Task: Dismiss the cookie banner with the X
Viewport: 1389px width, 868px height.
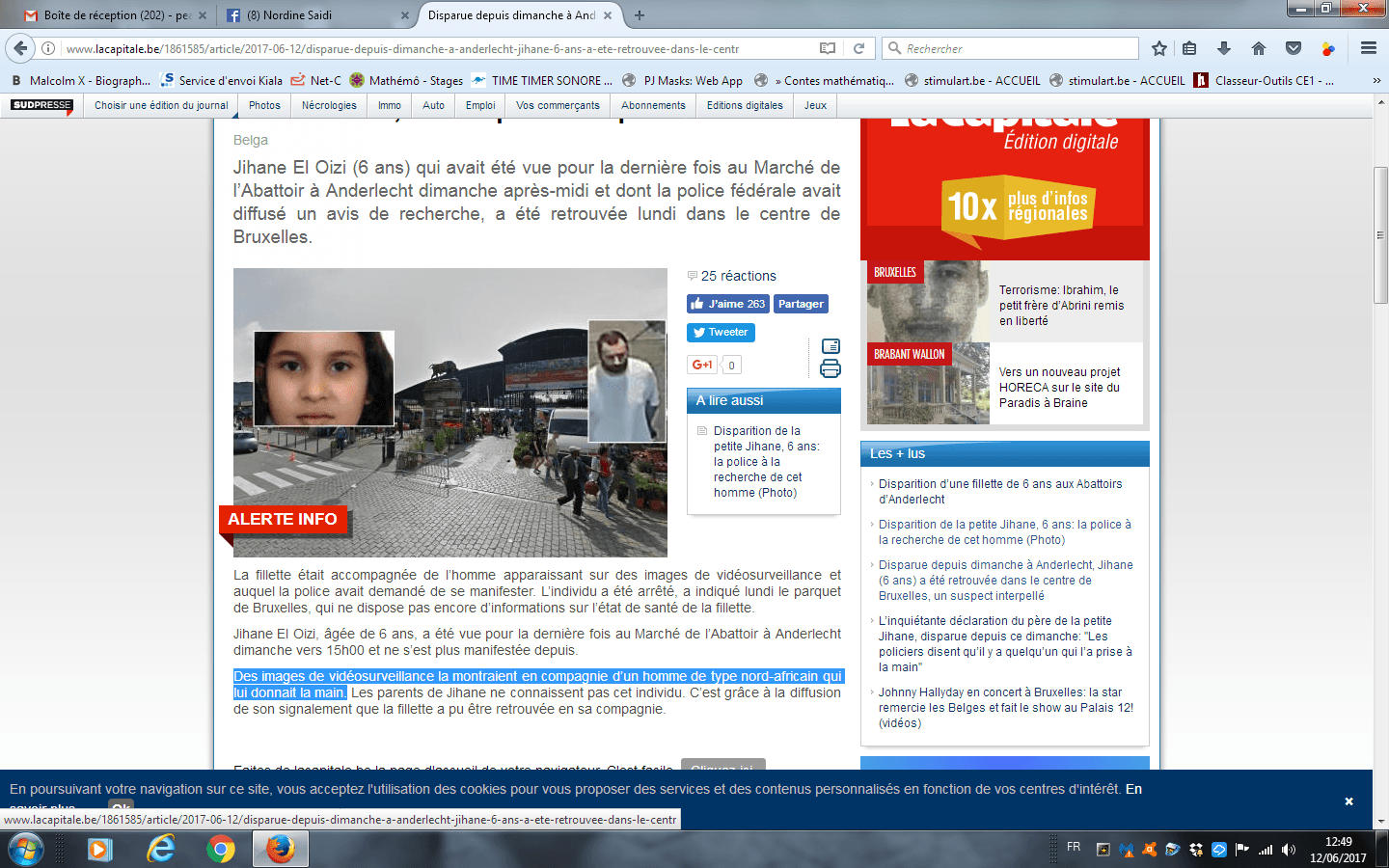Action: point(1348,801)
